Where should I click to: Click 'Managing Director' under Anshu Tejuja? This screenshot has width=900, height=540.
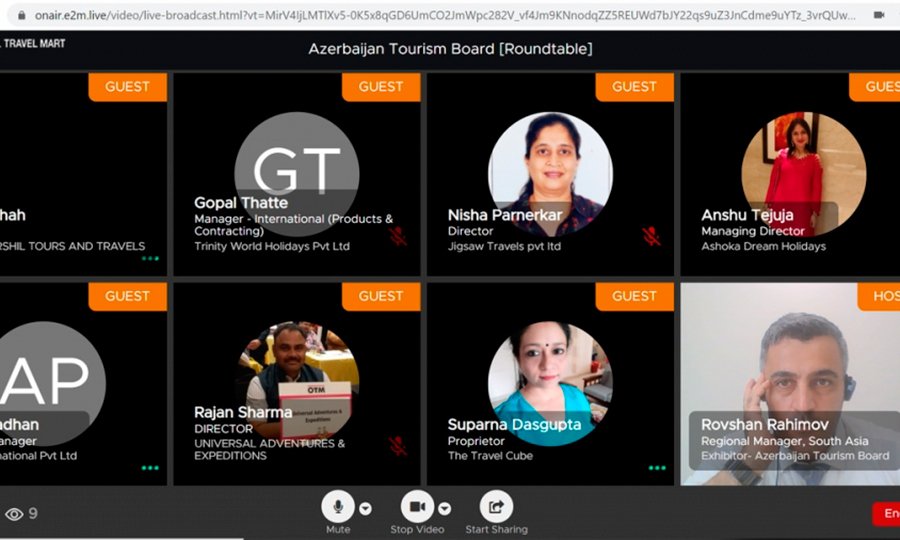753,231
